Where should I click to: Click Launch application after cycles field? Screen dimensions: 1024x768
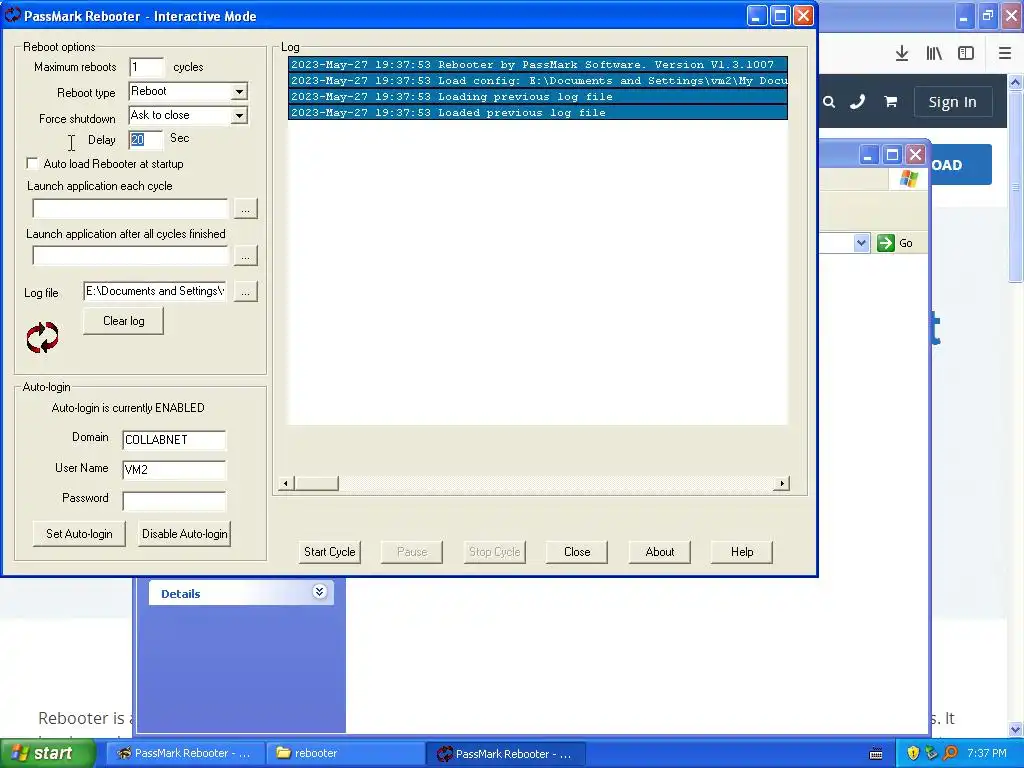[131, 256]
